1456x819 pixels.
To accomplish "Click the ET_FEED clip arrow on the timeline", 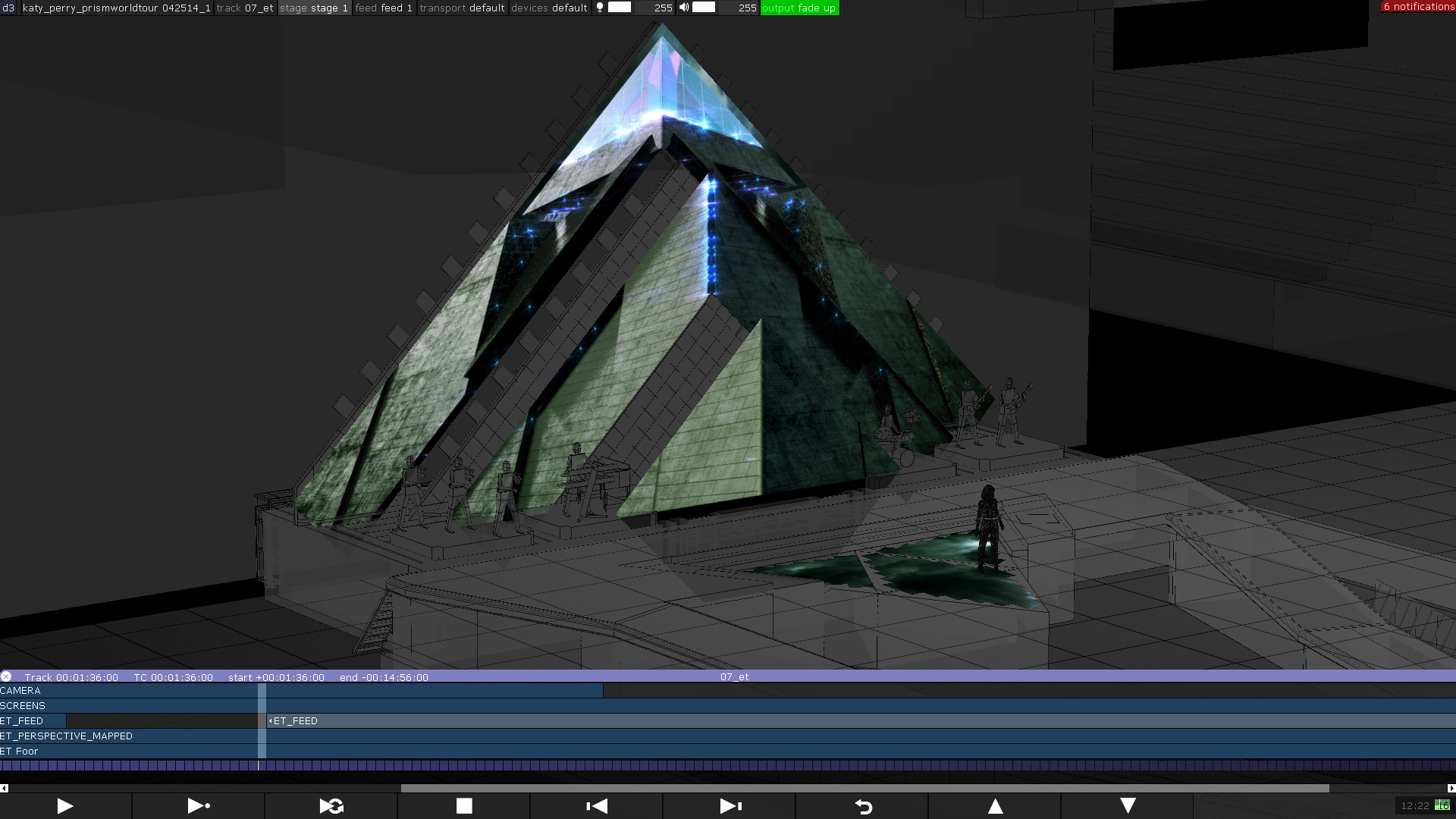I will pyautogui.click(x=270, y=721).
